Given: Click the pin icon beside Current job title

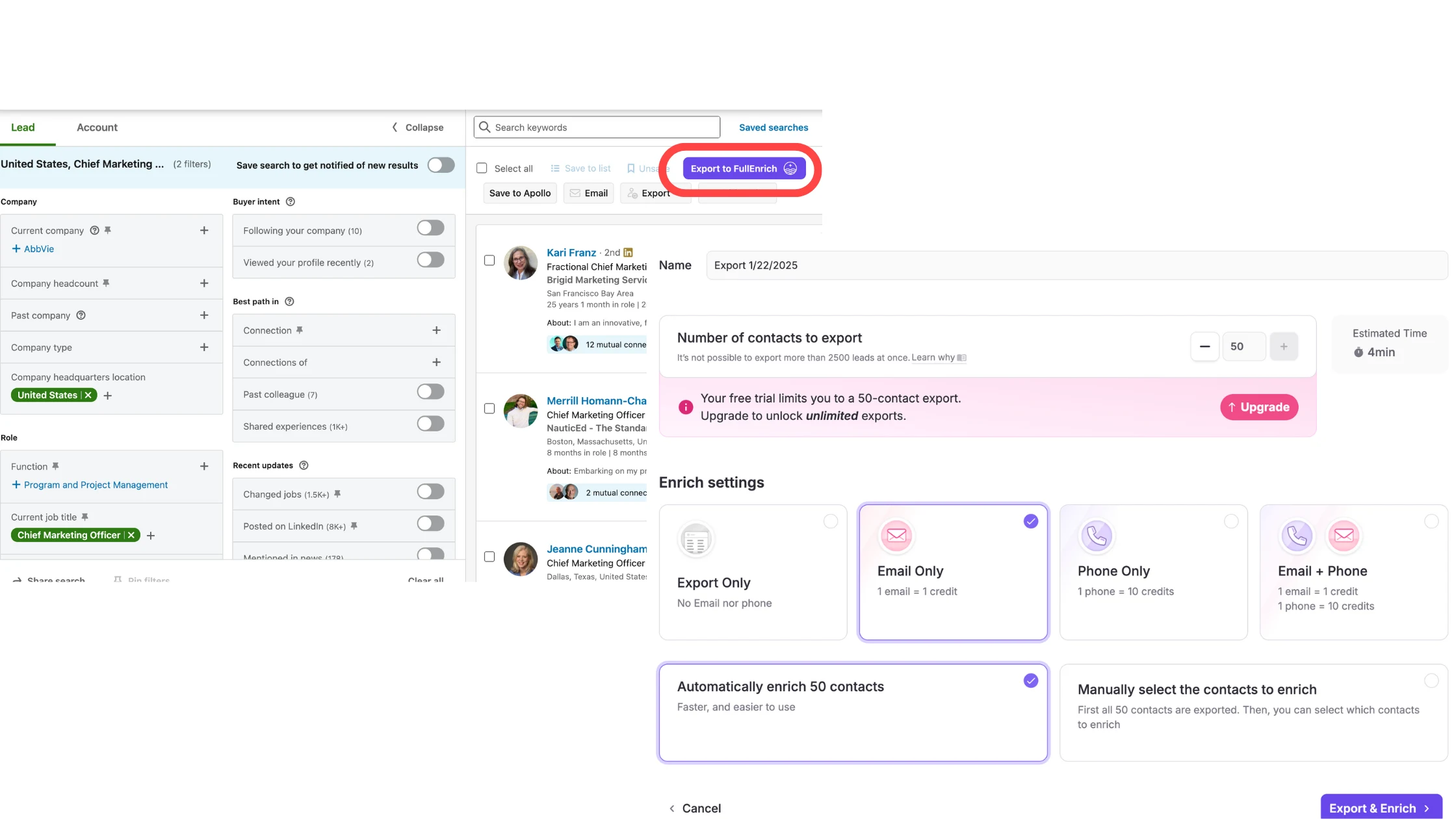Looking at the screenshot, I should click(84, 517).
